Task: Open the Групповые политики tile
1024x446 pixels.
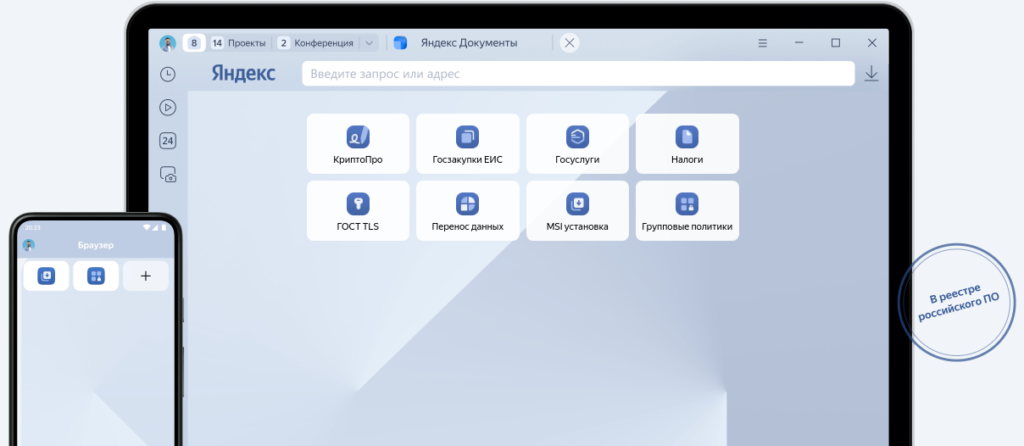Action: pyautogui.click(x=687, y=211)
